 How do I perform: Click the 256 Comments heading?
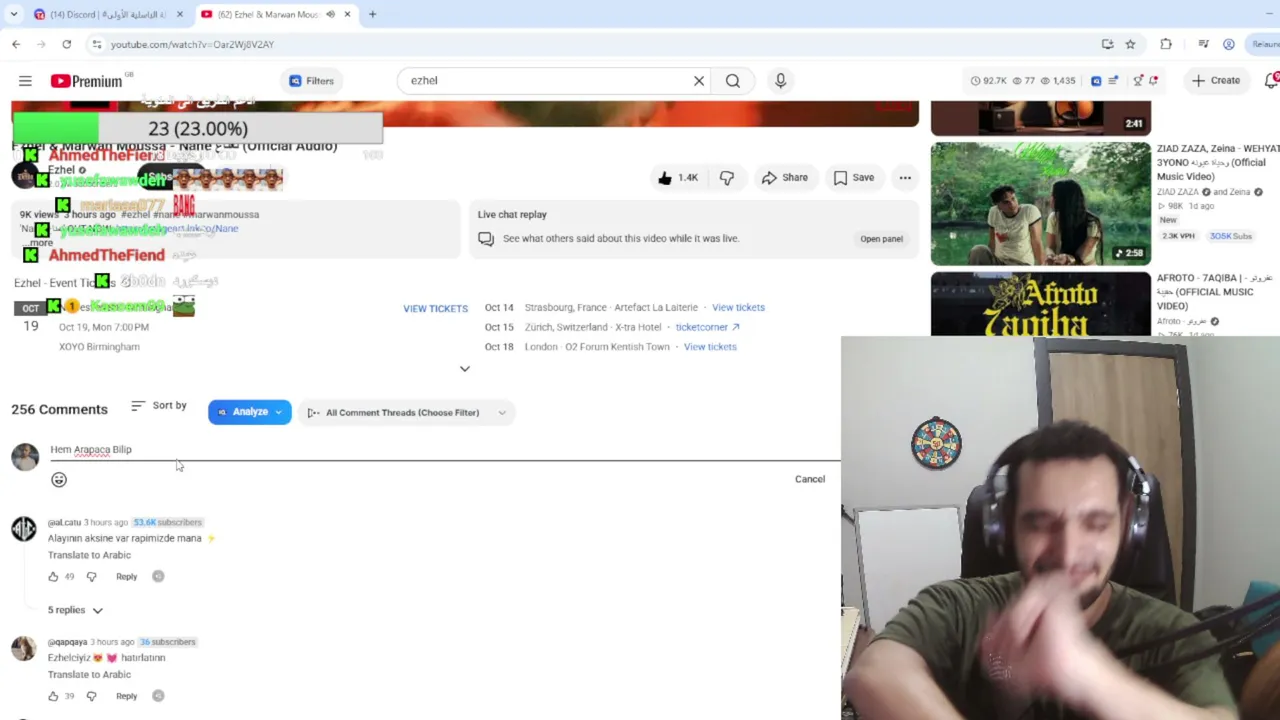click(x=59, y=410)
